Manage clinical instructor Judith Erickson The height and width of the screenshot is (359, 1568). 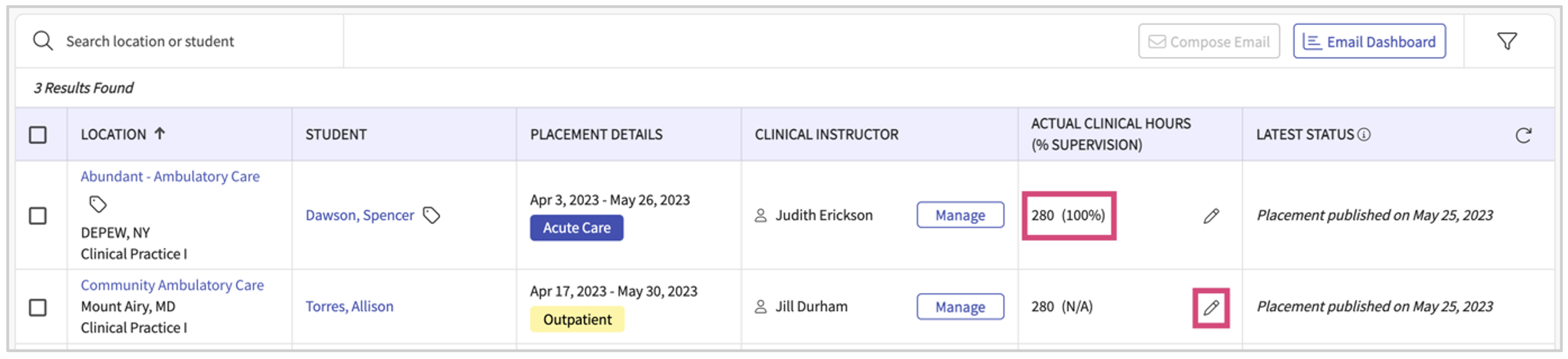(x=960, y=215)
